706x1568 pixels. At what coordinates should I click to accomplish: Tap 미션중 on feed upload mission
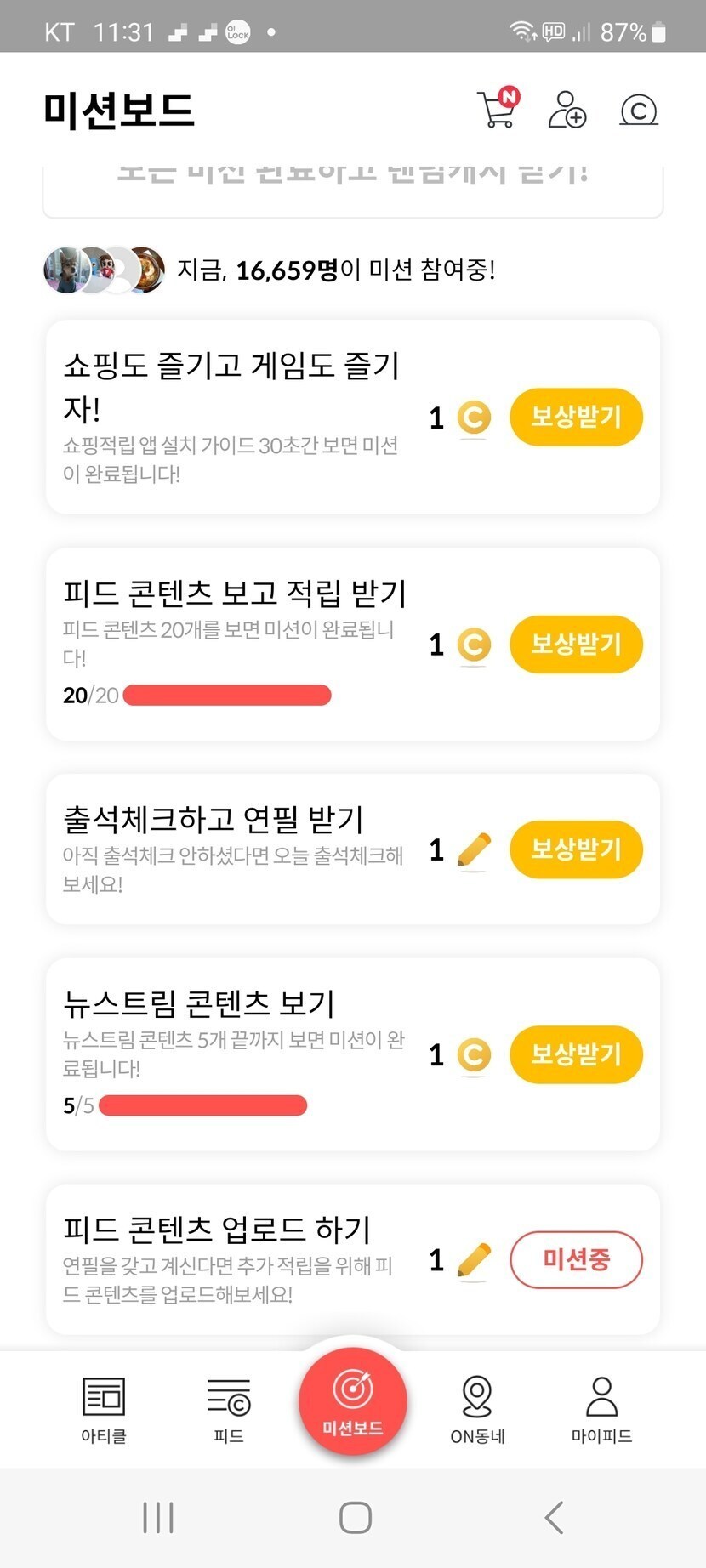pyautogui.click(x=576, y=1259)
